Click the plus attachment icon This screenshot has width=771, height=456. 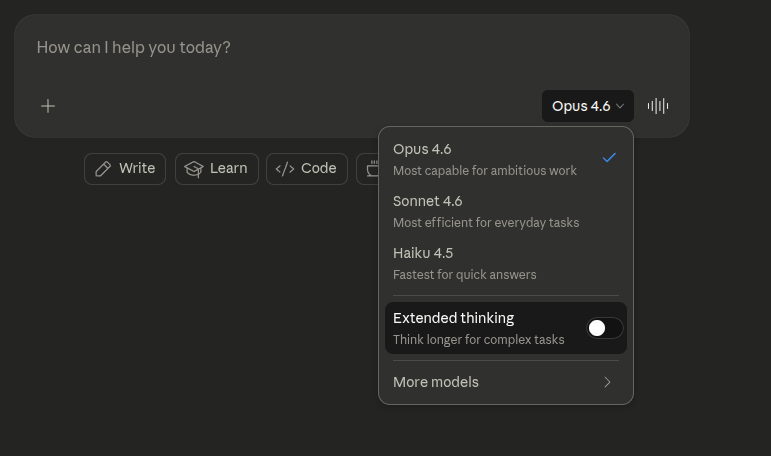48,106
